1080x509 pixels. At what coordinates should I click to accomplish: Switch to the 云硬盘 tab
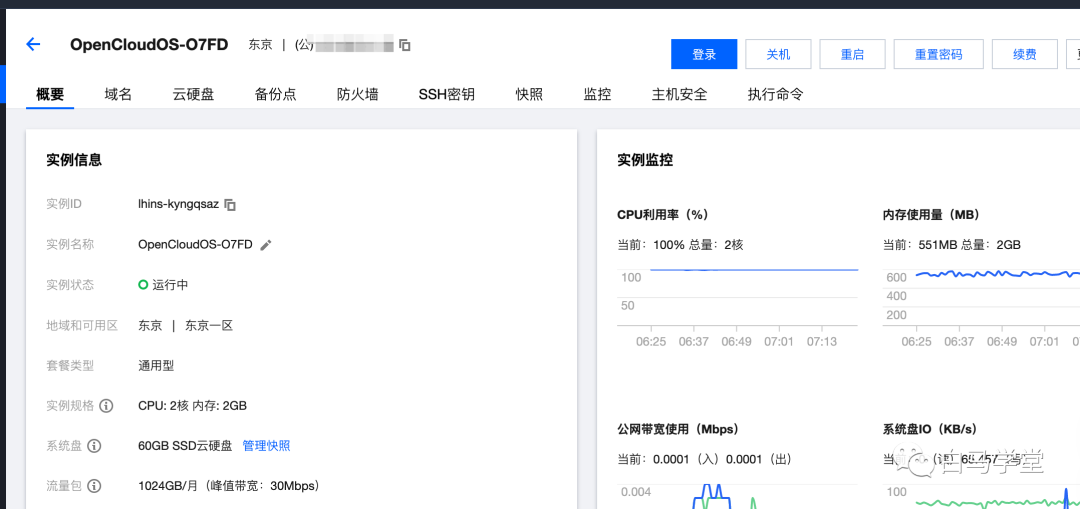pyautogui.click(x=193, y=94)
